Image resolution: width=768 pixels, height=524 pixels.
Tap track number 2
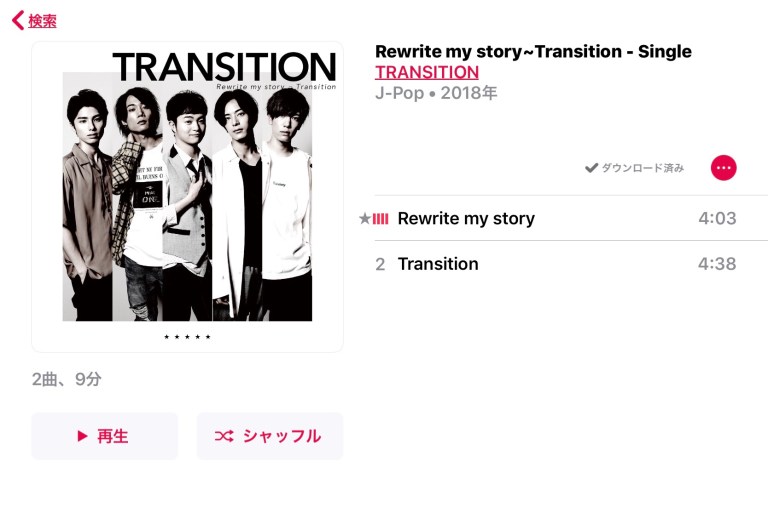380,264
